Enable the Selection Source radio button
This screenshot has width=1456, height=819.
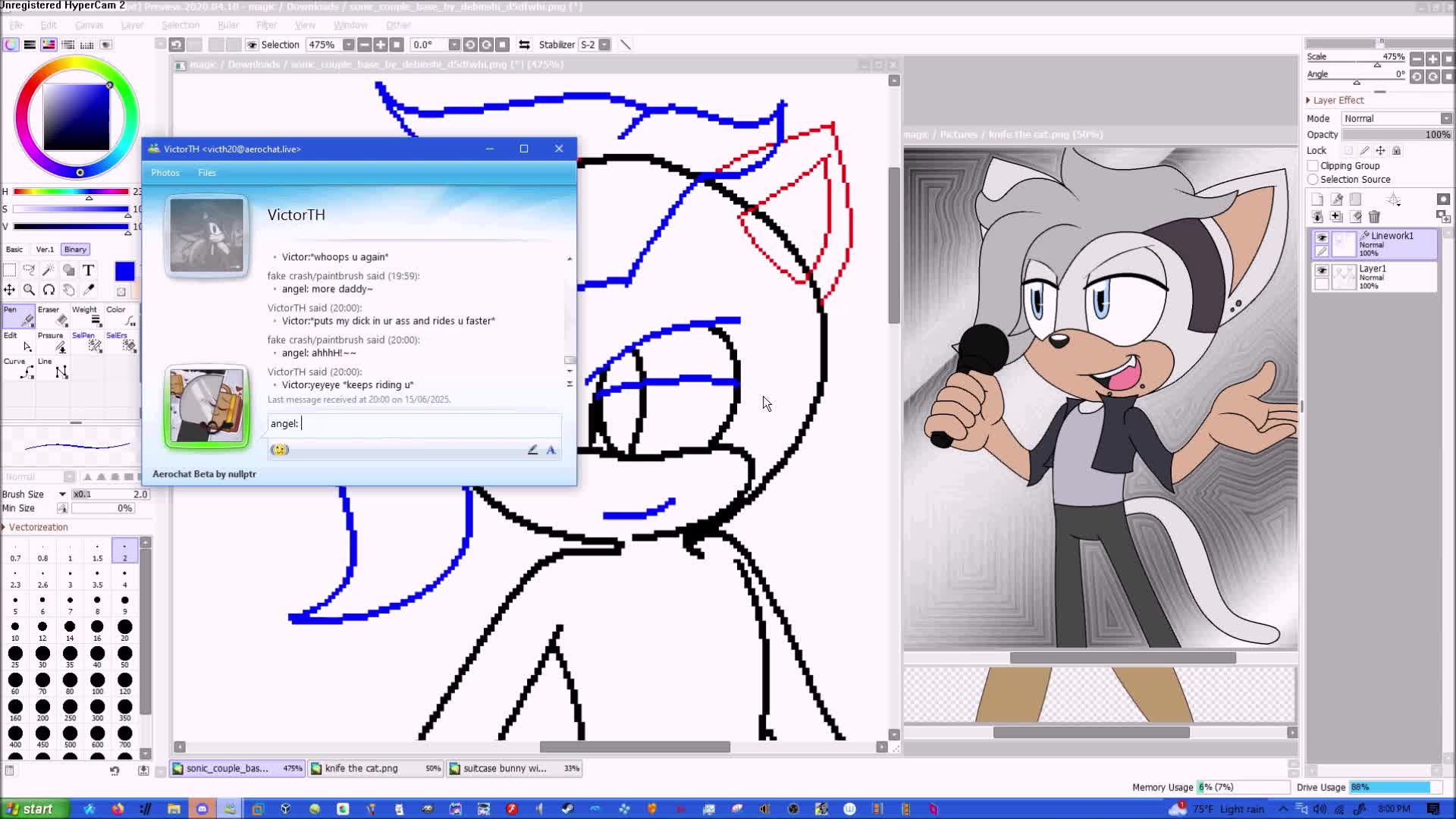pyautogui.click(x=1313, y=180)
